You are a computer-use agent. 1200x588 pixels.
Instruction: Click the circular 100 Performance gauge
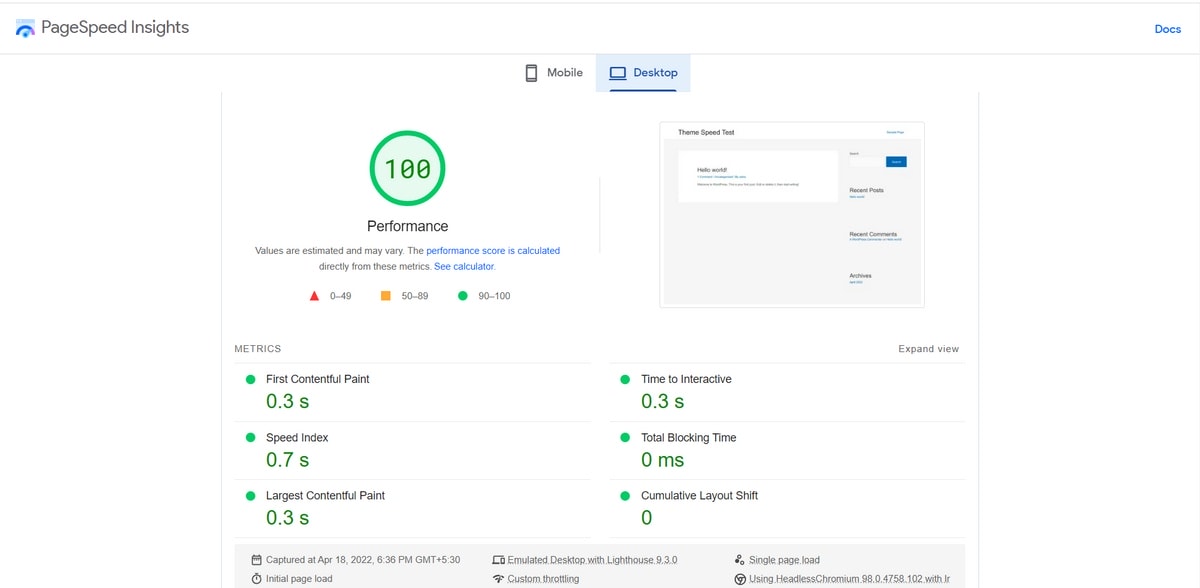coord(407,168)
